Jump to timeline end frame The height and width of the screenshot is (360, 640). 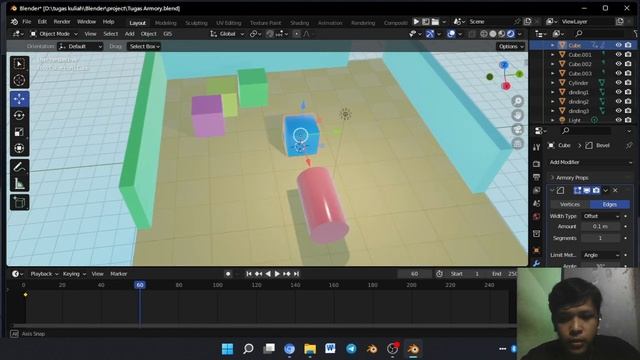(x=296, y=274)
